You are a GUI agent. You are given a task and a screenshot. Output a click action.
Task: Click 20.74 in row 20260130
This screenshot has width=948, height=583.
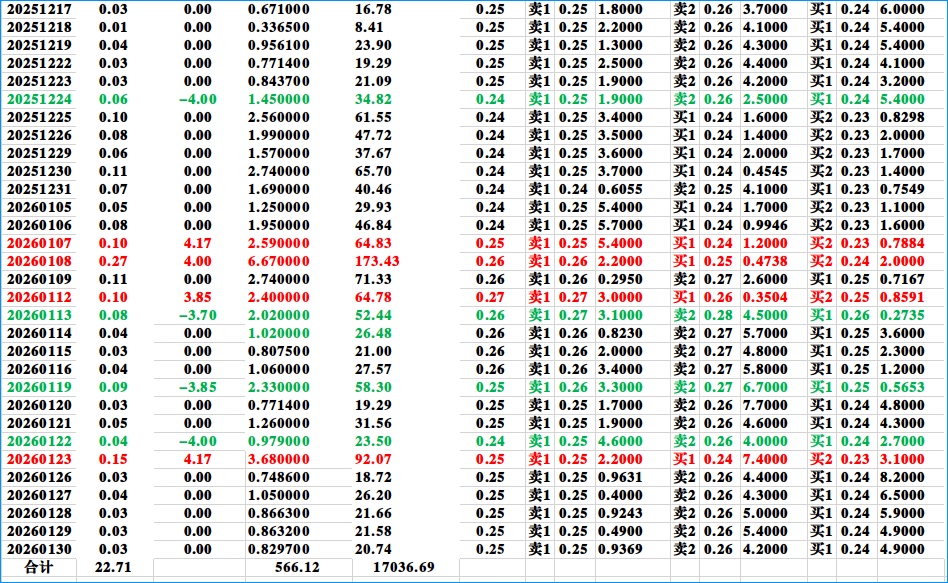coord(373,549)
